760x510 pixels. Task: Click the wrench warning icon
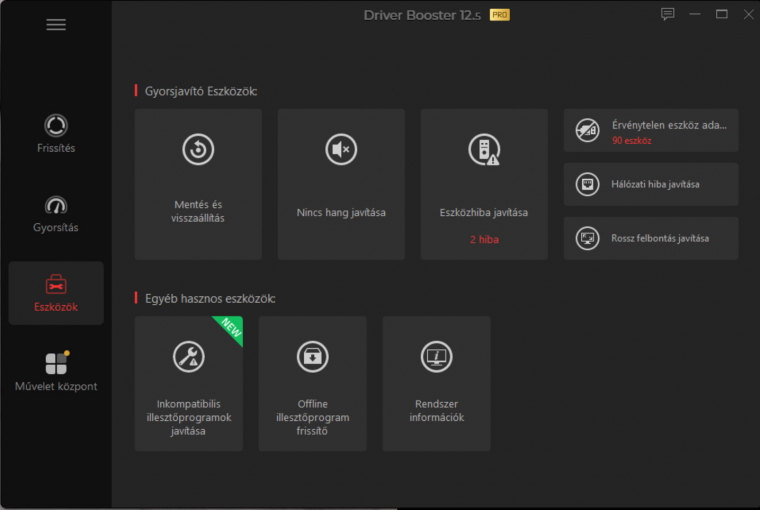pyautogui.click(x=189, y=357)
